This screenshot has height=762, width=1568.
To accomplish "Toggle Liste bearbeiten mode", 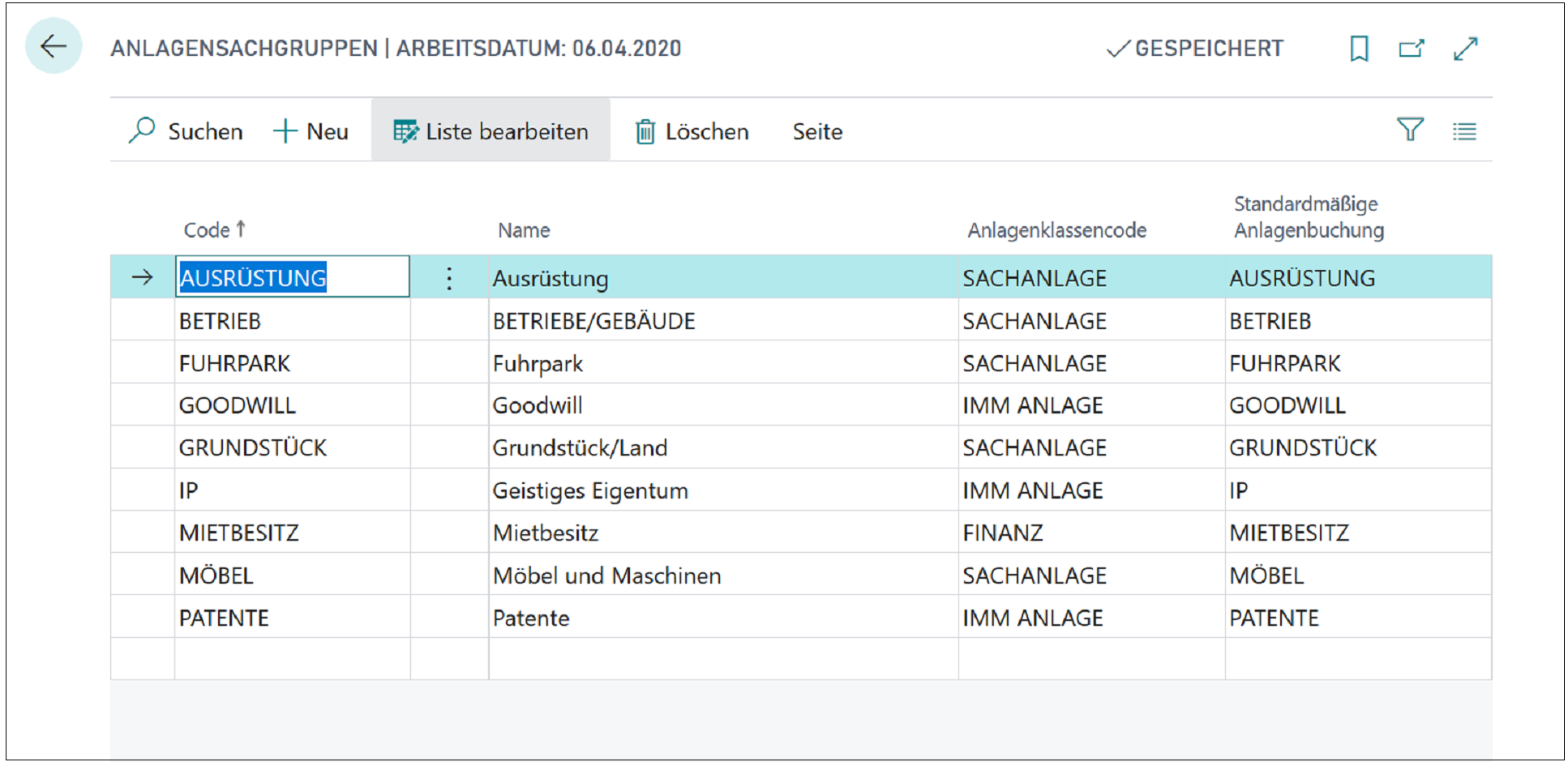I will tap(491, 131).
